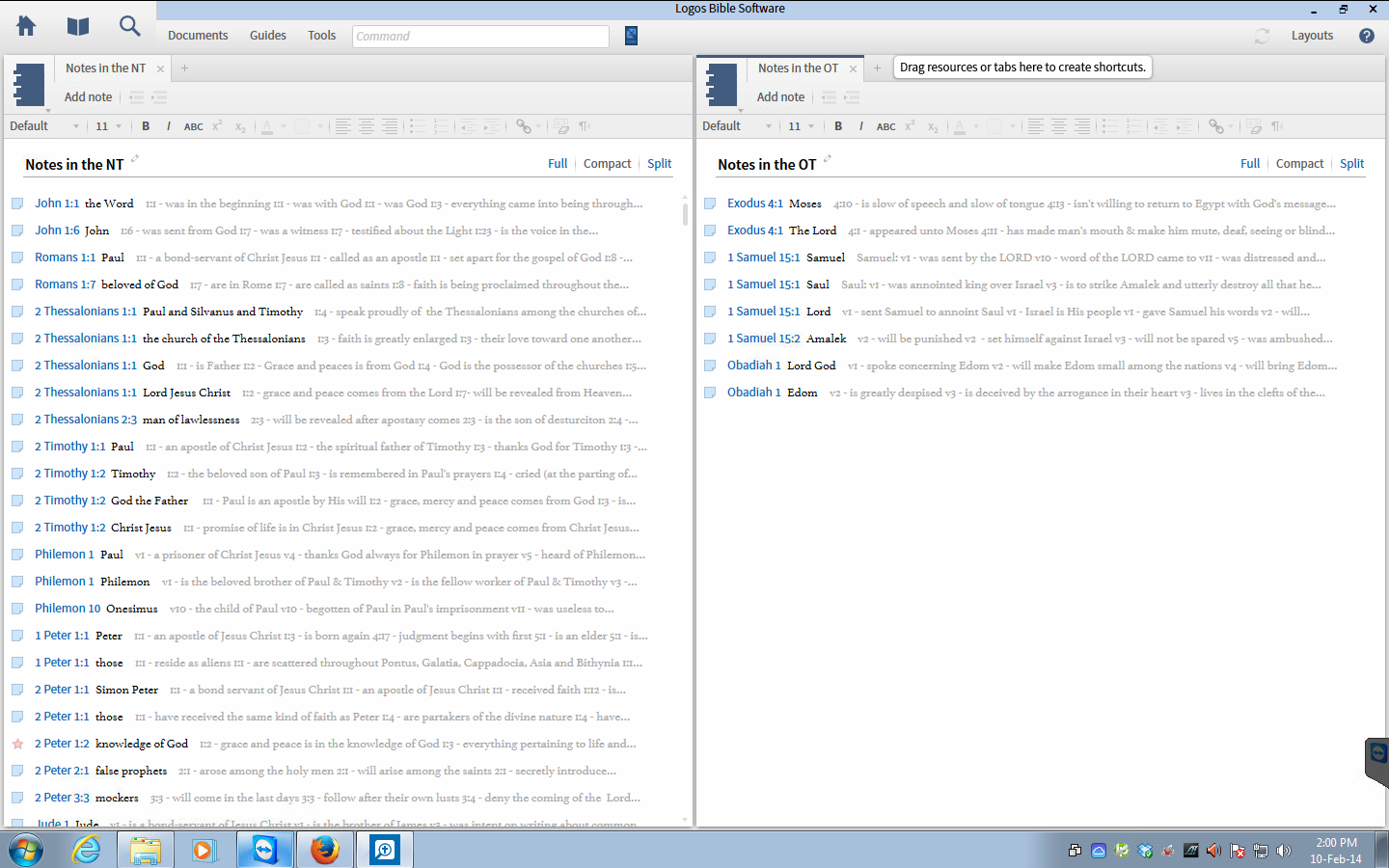
Task: Insert hyperlink in the OT notes toolbar
Action: tap(1215, 126)
